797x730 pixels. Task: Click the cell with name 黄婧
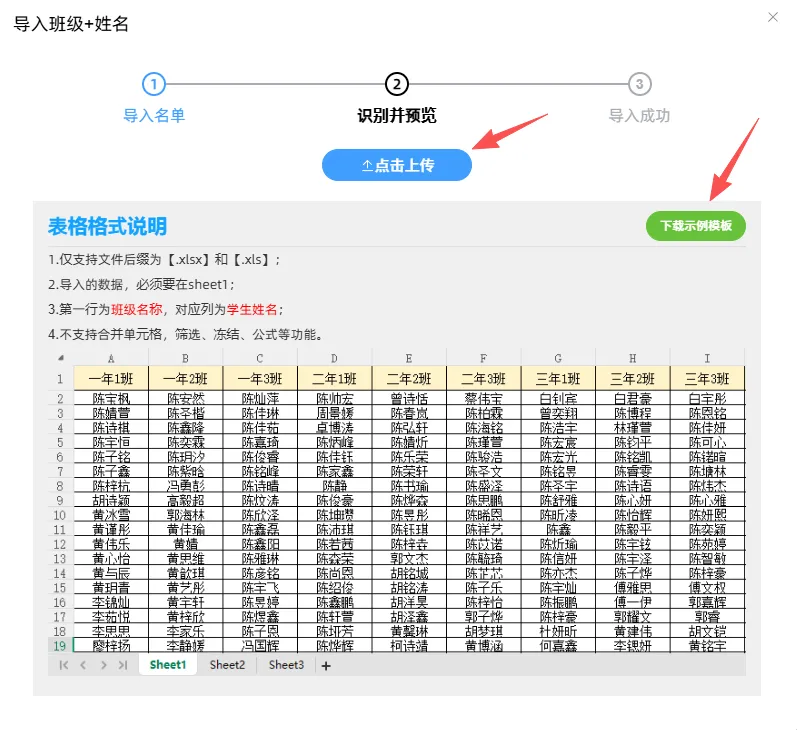click(186, 544)
